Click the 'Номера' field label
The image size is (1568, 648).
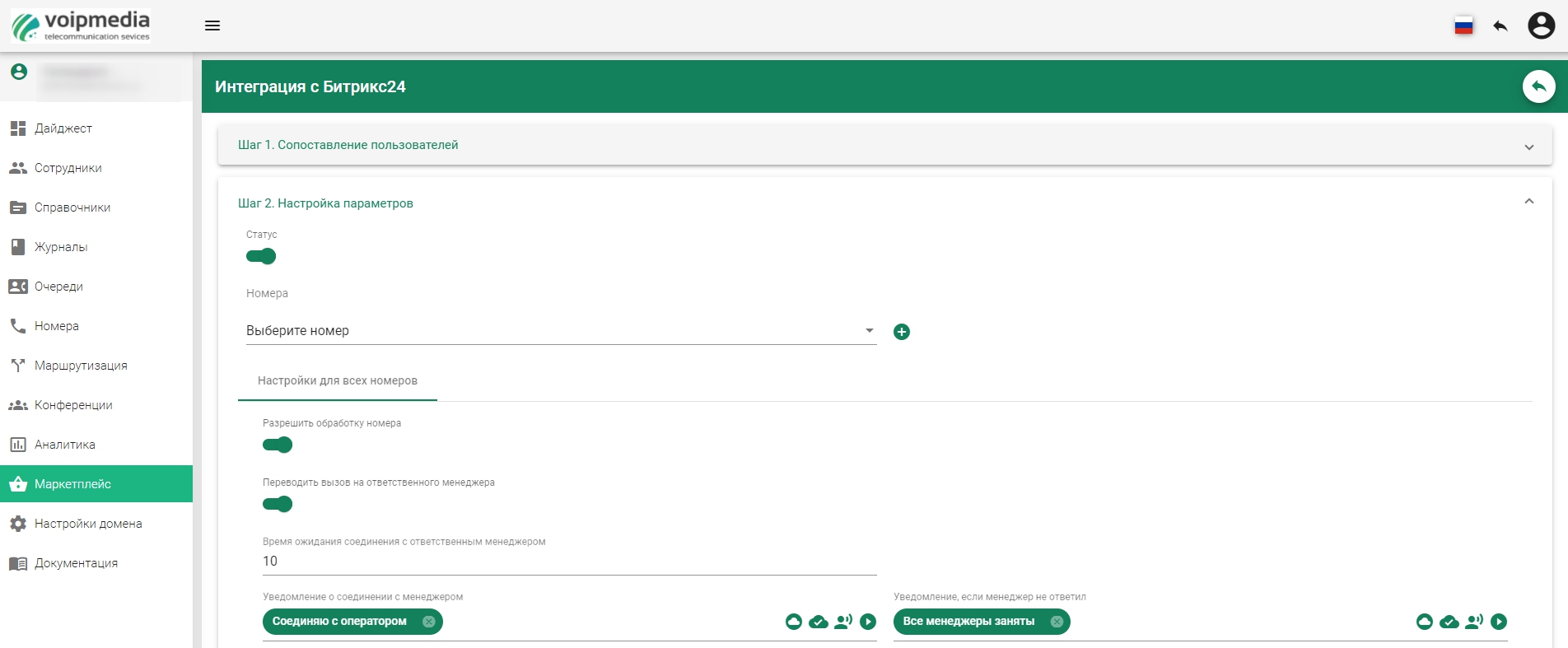pyautogui.click(x=267, y=293)
